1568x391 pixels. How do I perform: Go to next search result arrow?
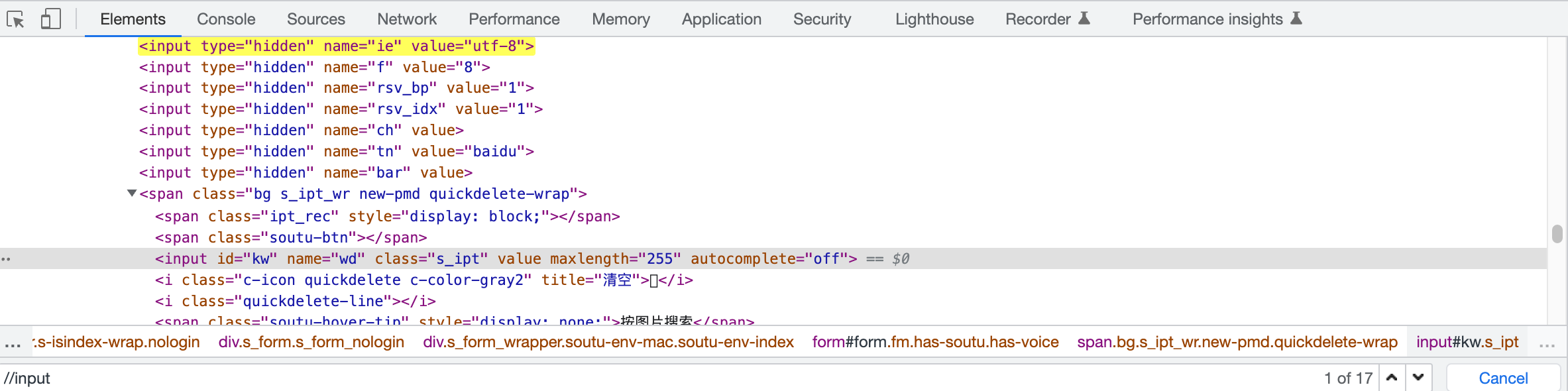click(1418, 378)
